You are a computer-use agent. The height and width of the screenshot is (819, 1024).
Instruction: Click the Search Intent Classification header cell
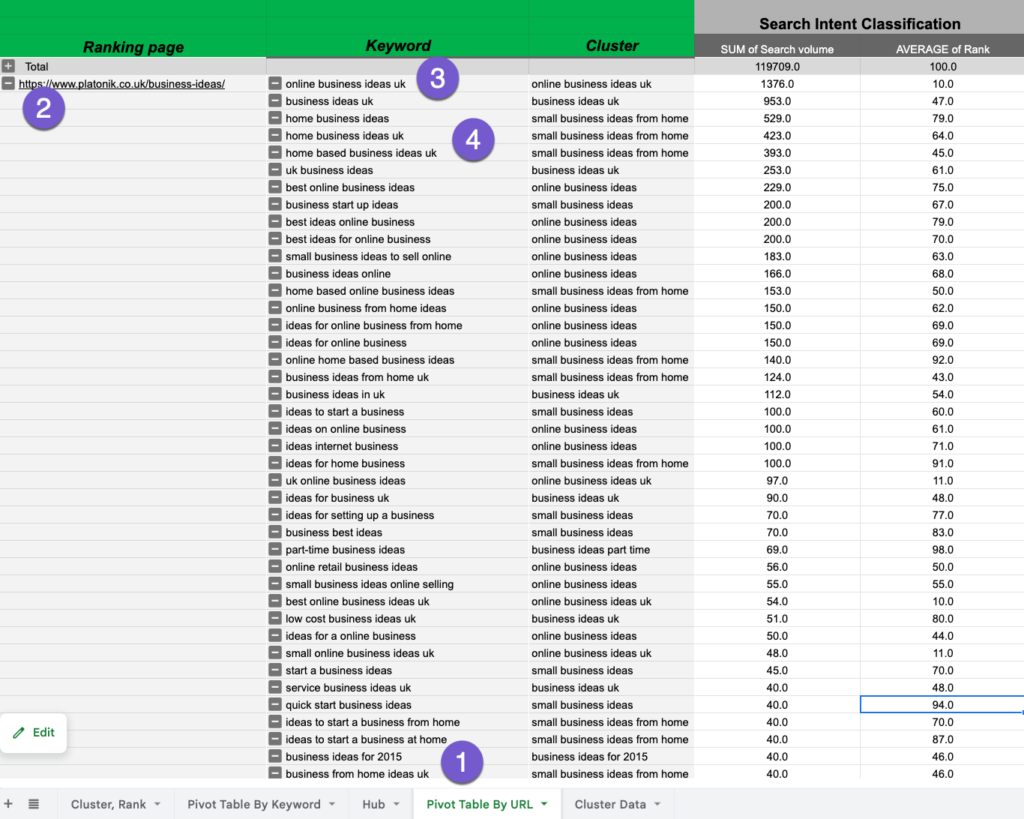click(x=859, y=24)
